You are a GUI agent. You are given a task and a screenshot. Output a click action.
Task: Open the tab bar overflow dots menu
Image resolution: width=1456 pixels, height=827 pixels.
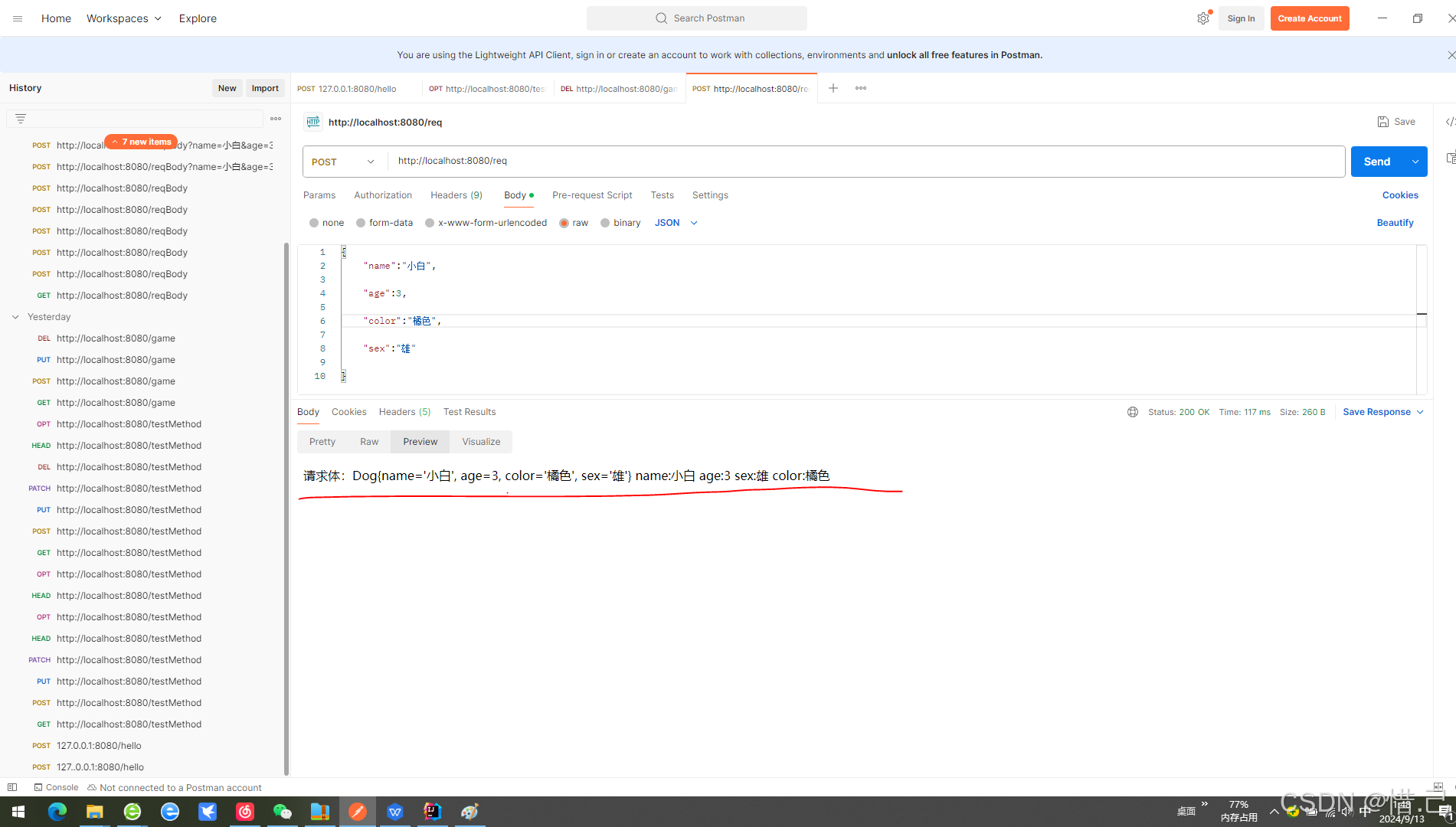[861, 88]
